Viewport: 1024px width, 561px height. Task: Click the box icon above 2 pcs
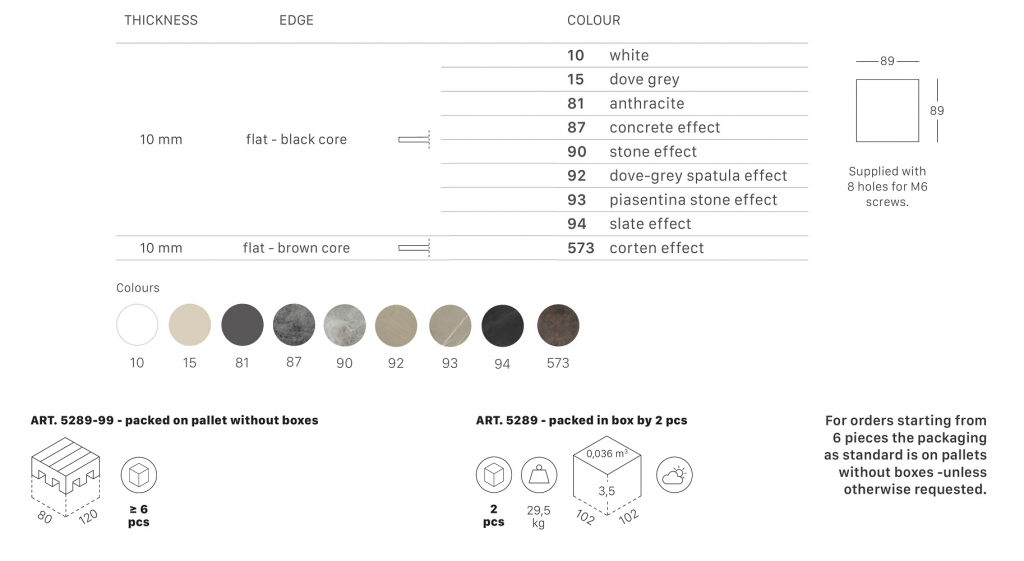[494, 476]
